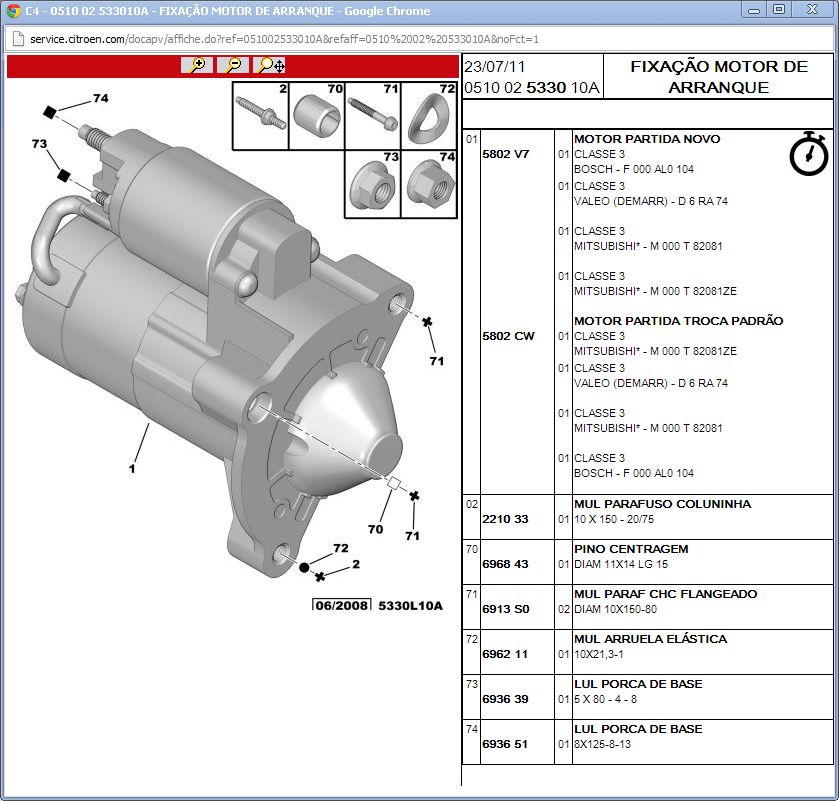Click MUL PARAF CHC FLANGEADO description
Image resolution: width=839 pixels, height=801 pixels.
(666, 594)
